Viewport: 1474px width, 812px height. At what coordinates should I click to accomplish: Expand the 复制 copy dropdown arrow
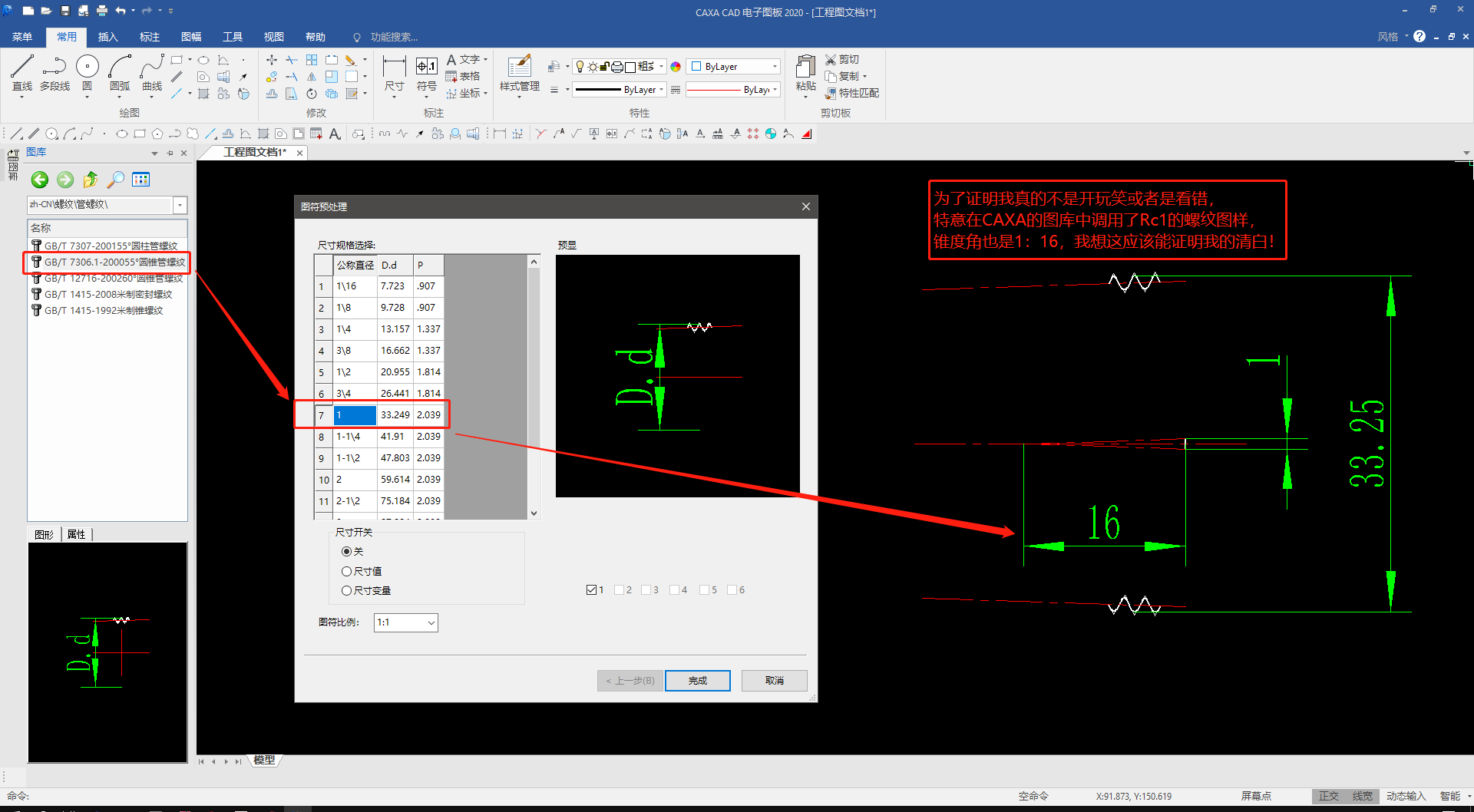click(x=865, y=76)
